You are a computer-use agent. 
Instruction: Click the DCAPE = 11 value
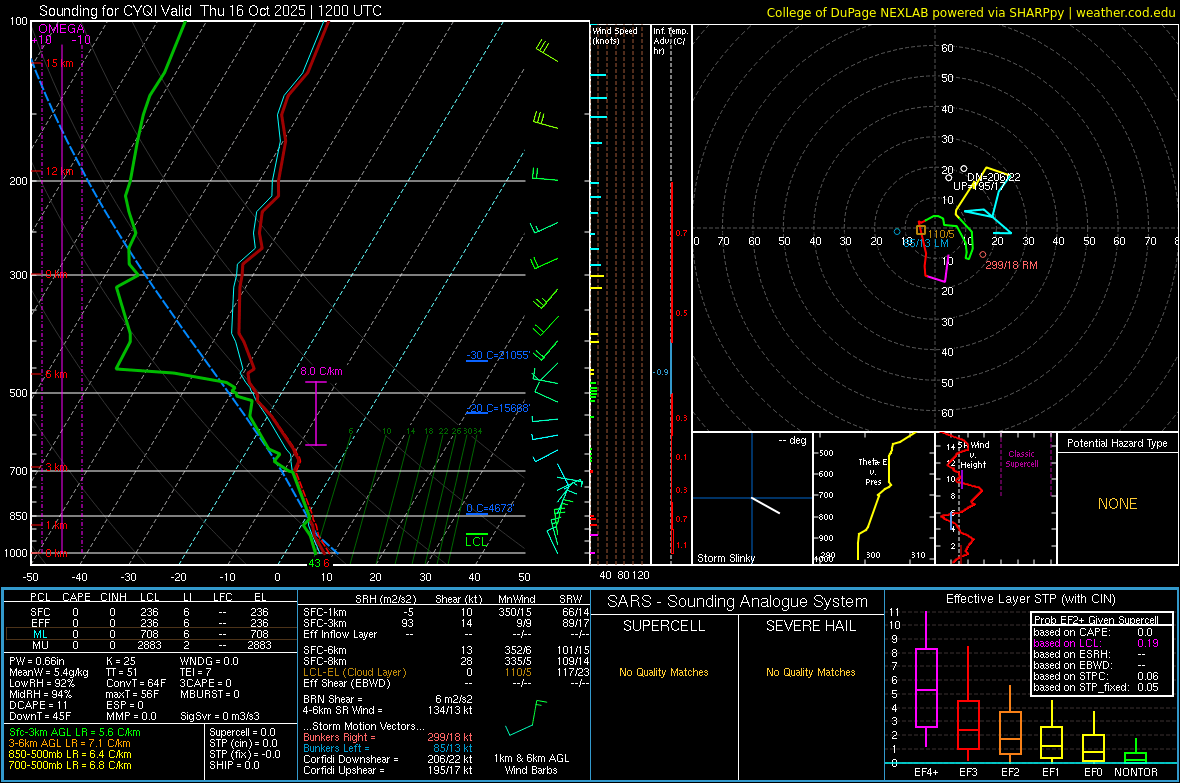coord(39,705)
